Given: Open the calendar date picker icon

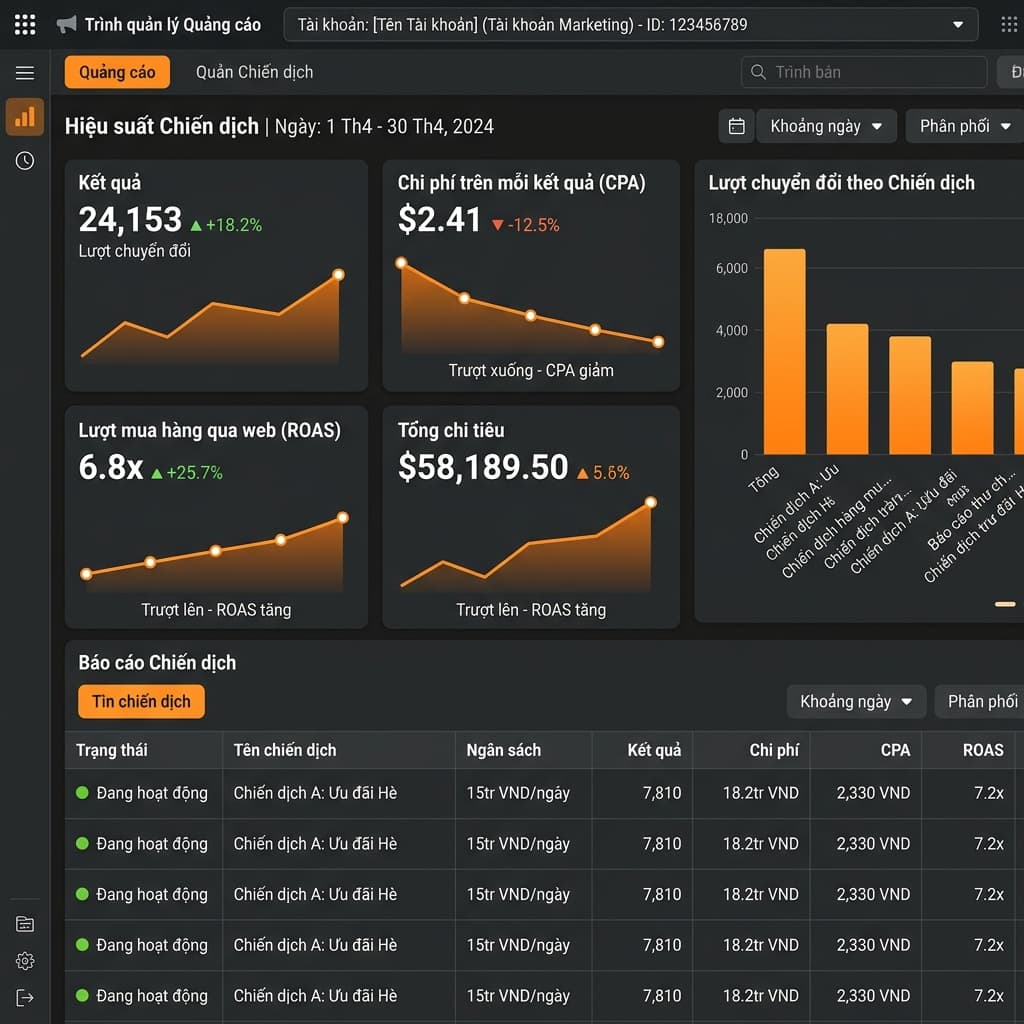Looking at the screenshot, I should tap(736, 126).
